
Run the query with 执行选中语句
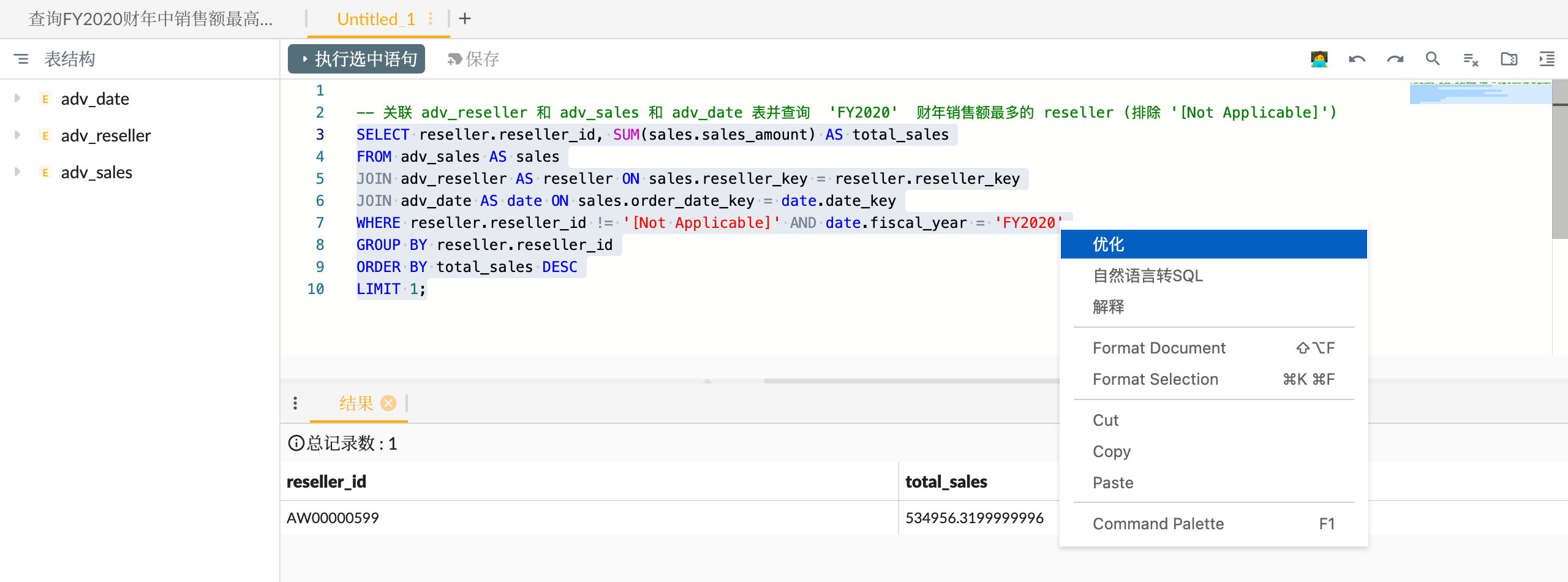point(356,59)
